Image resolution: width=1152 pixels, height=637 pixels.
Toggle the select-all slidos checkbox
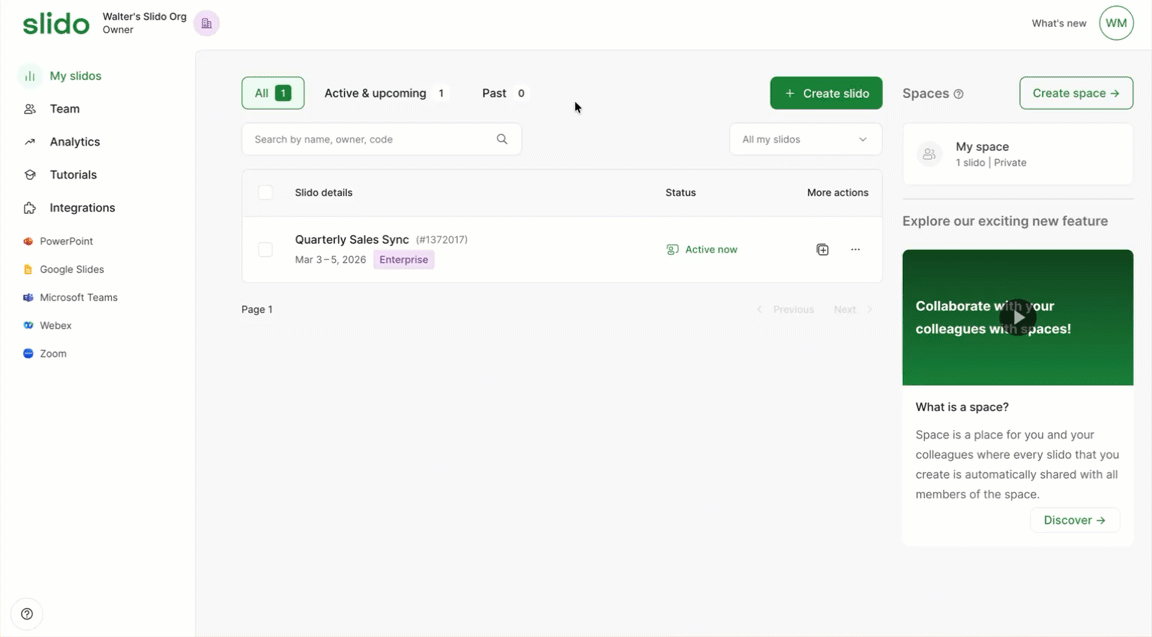pos(265,192)
